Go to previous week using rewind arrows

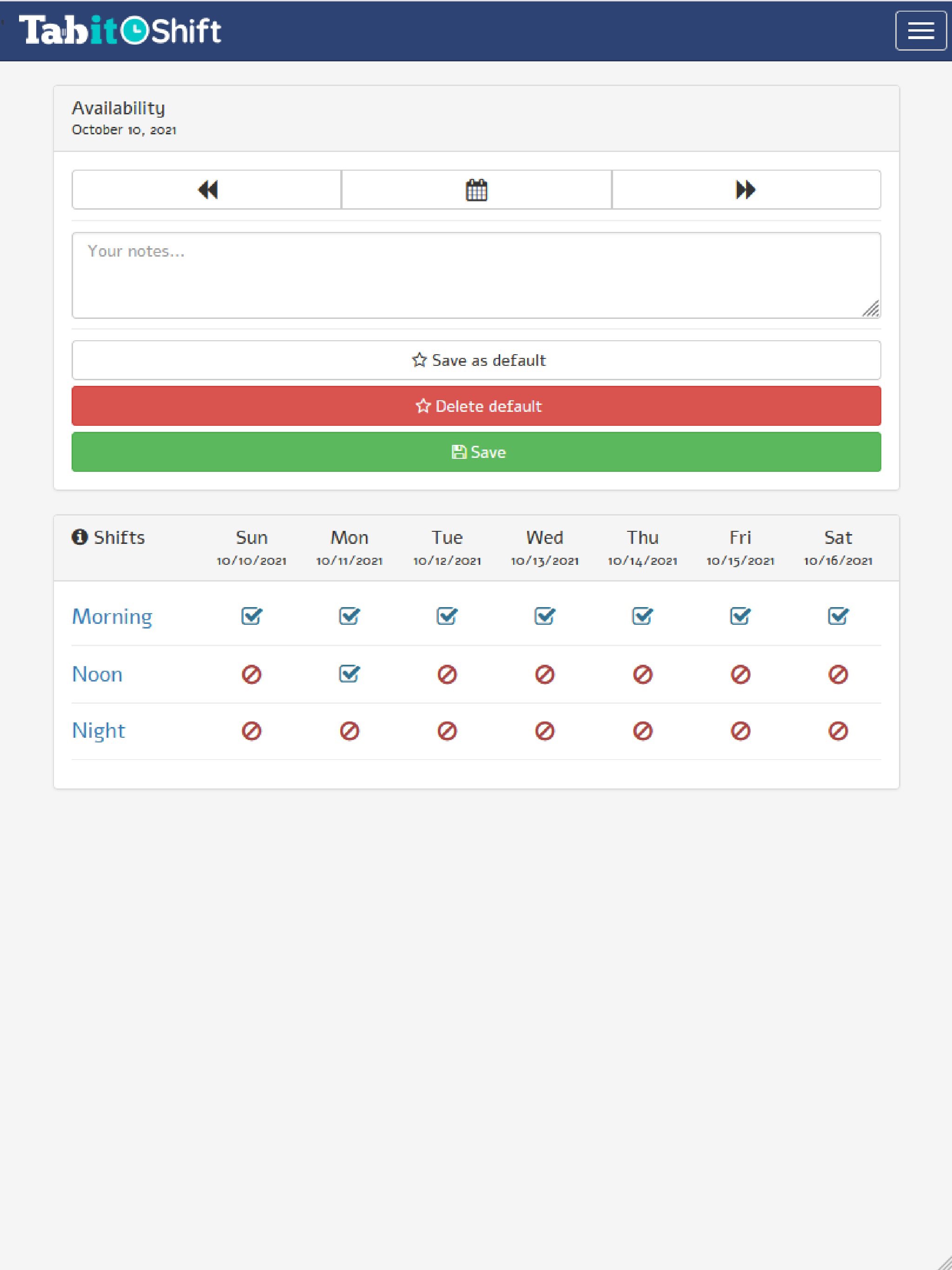tap(208, 190)
